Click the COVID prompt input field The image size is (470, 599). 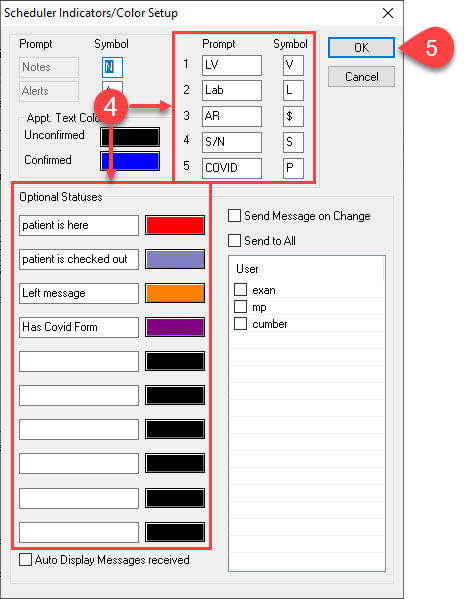(x=232, y=168)
